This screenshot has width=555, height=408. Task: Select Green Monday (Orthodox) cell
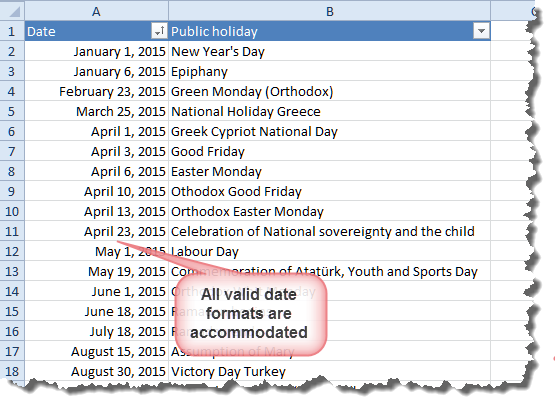coord(330,91)
